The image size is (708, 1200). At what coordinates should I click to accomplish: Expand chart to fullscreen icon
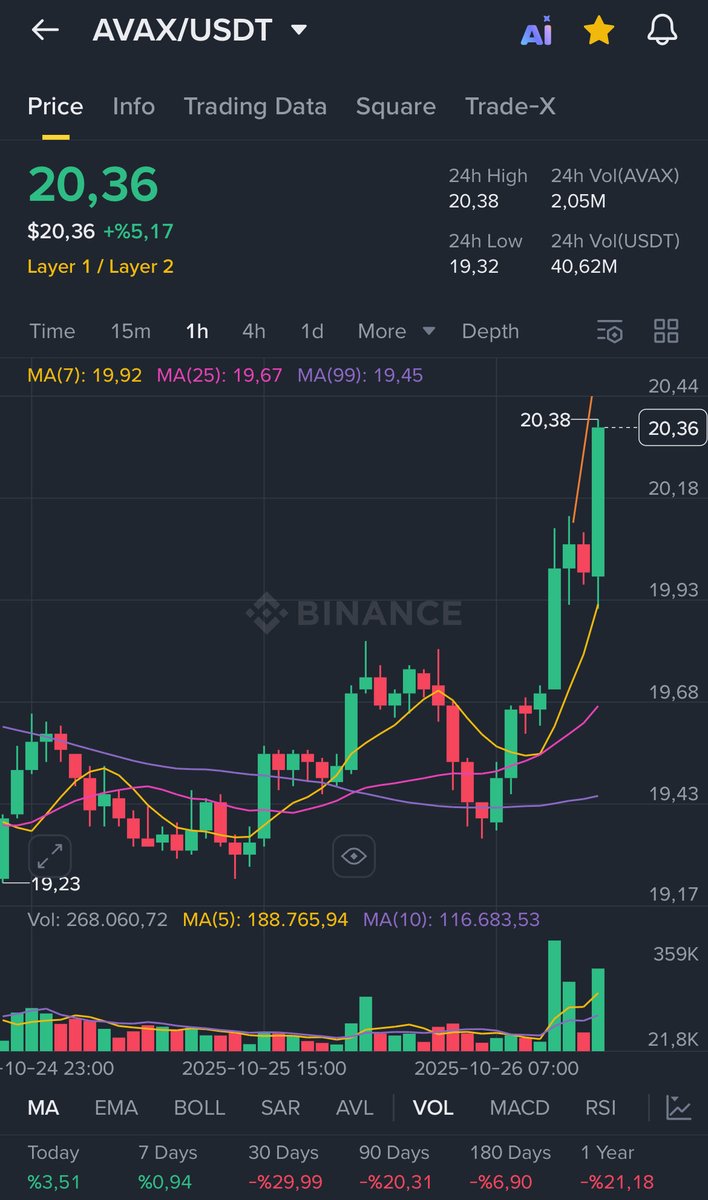(x=50, y=856)
